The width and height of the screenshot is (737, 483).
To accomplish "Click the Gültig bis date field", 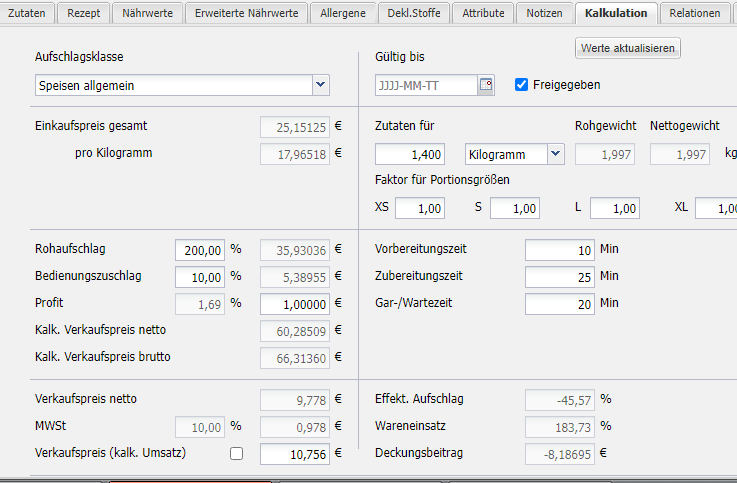I will point(426,85).
